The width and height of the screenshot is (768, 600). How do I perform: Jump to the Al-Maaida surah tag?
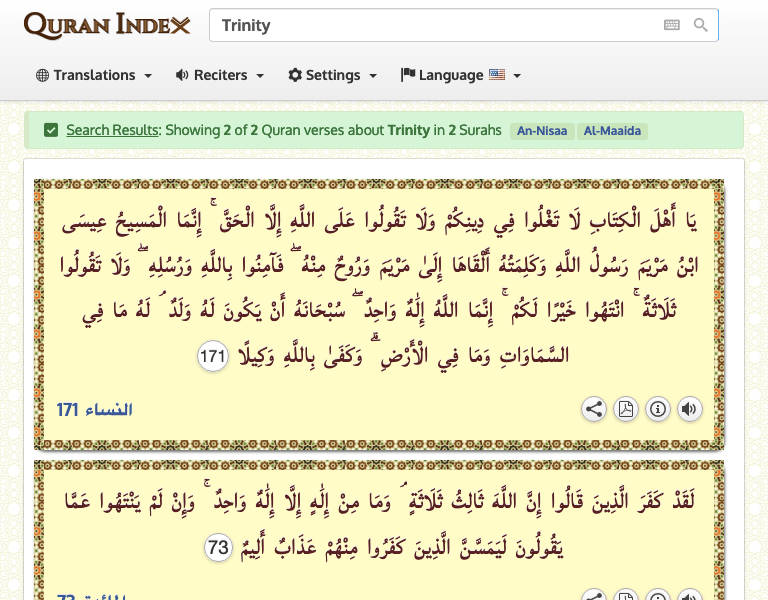coord(612,131)
